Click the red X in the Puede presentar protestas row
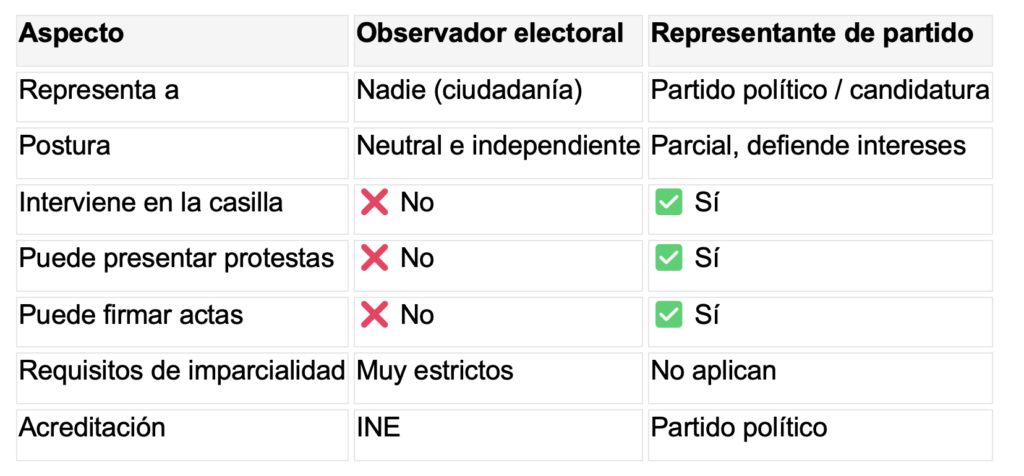Screen dimensions: 1024x476 click(374, 259)
